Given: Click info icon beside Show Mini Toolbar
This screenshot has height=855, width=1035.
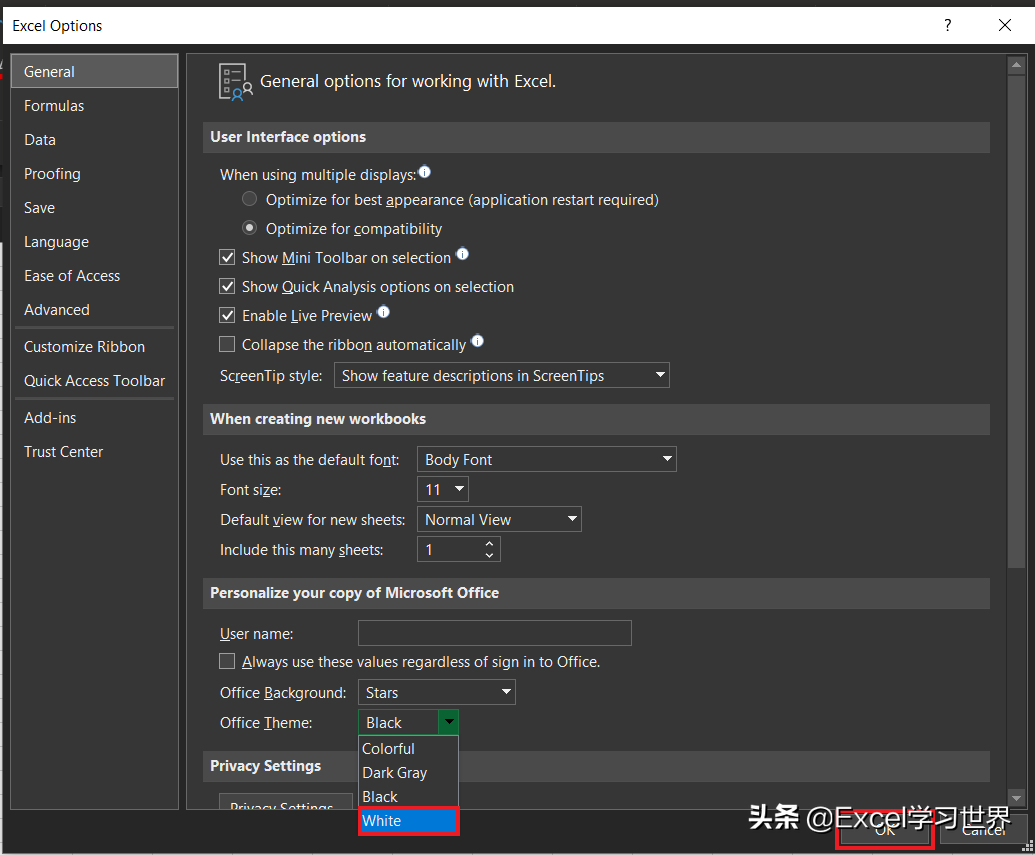Looking at the screenshot, I should pos(463,254).
